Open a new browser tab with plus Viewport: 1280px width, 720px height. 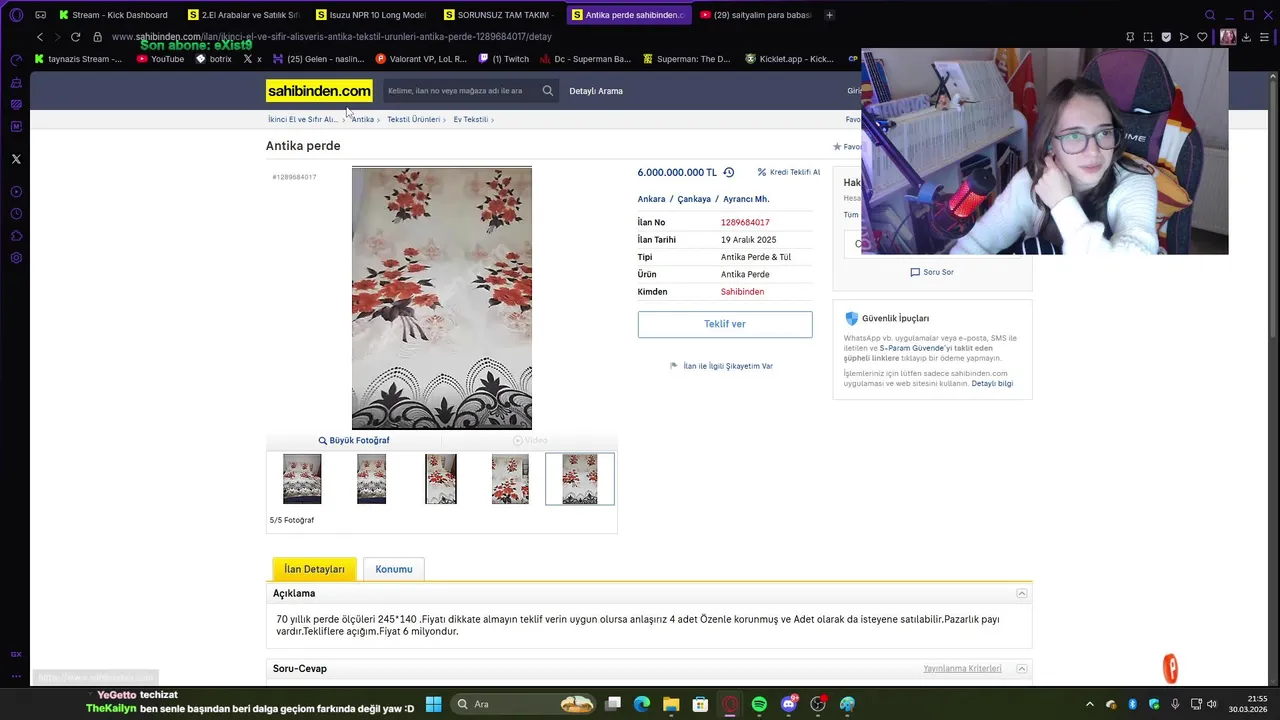click(x=829, y=15)
